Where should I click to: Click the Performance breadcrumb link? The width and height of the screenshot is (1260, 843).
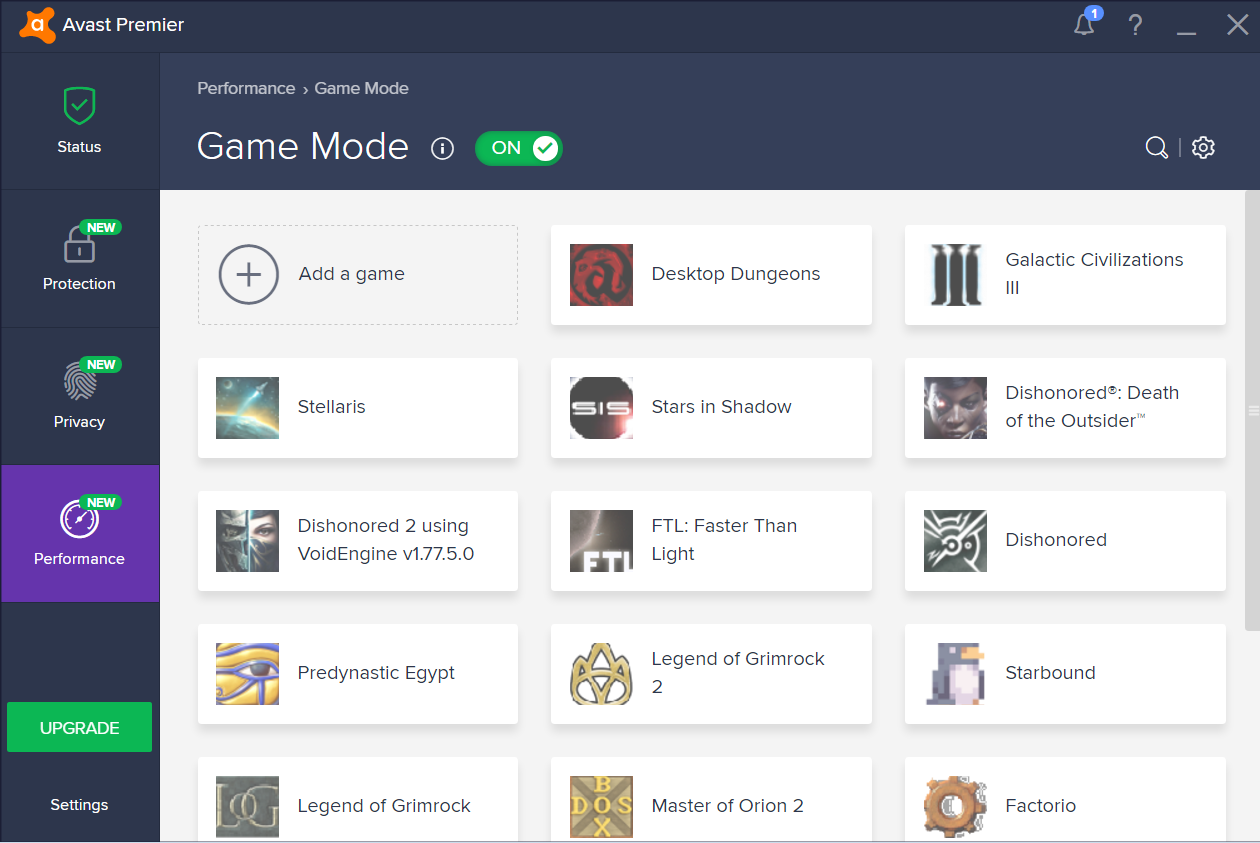click(x=246, y=88)
